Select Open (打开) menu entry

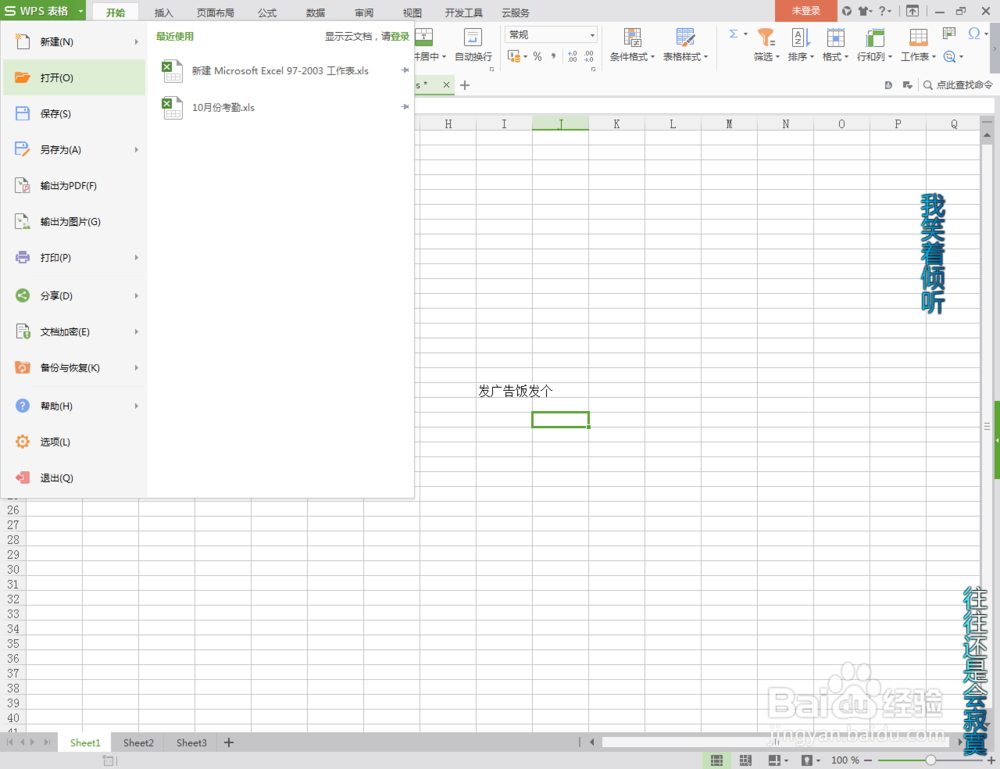pyautogui.click(x=74, y=77)
